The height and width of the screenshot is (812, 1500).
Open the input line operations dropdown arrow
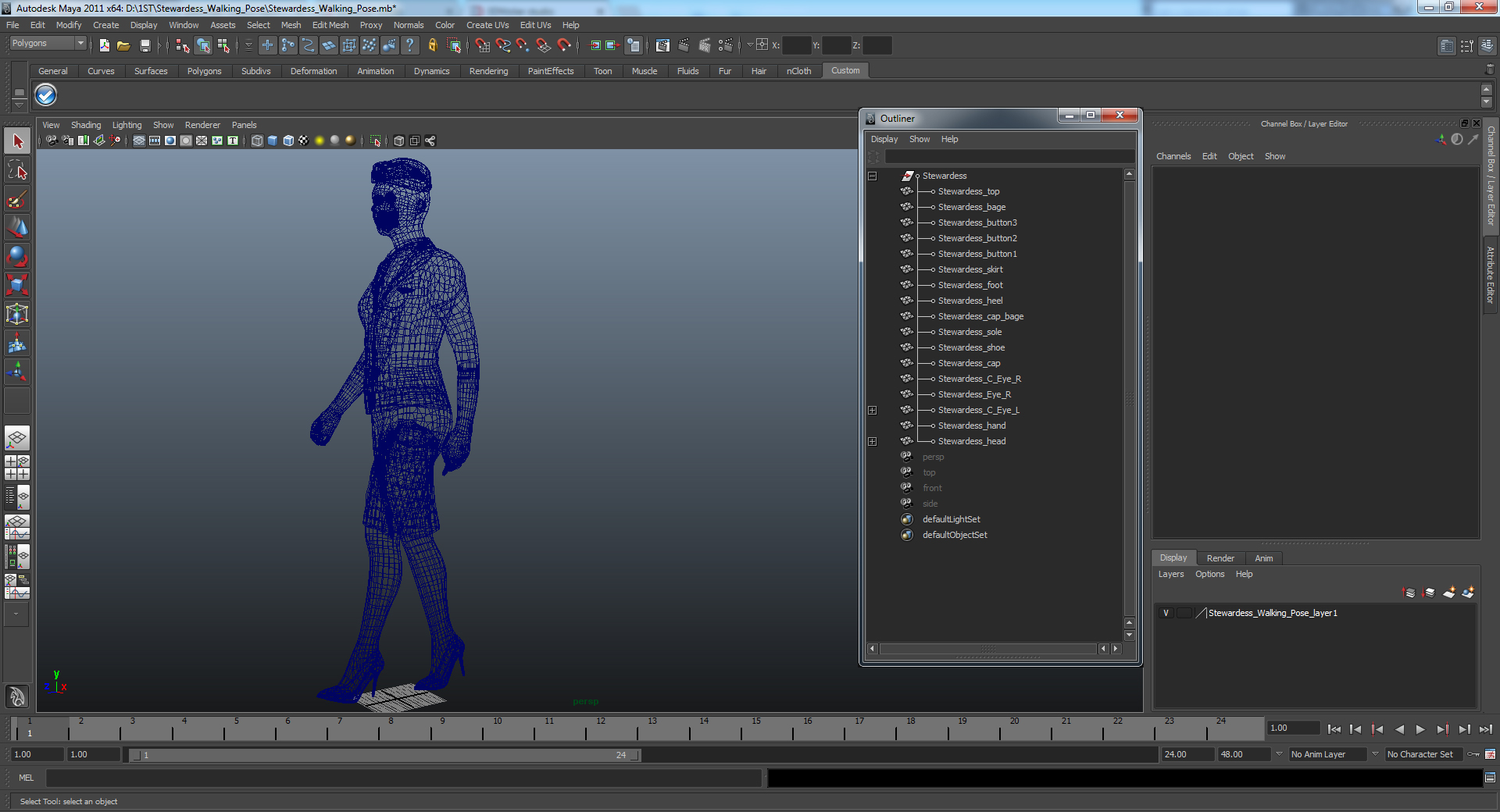[750, 45]
